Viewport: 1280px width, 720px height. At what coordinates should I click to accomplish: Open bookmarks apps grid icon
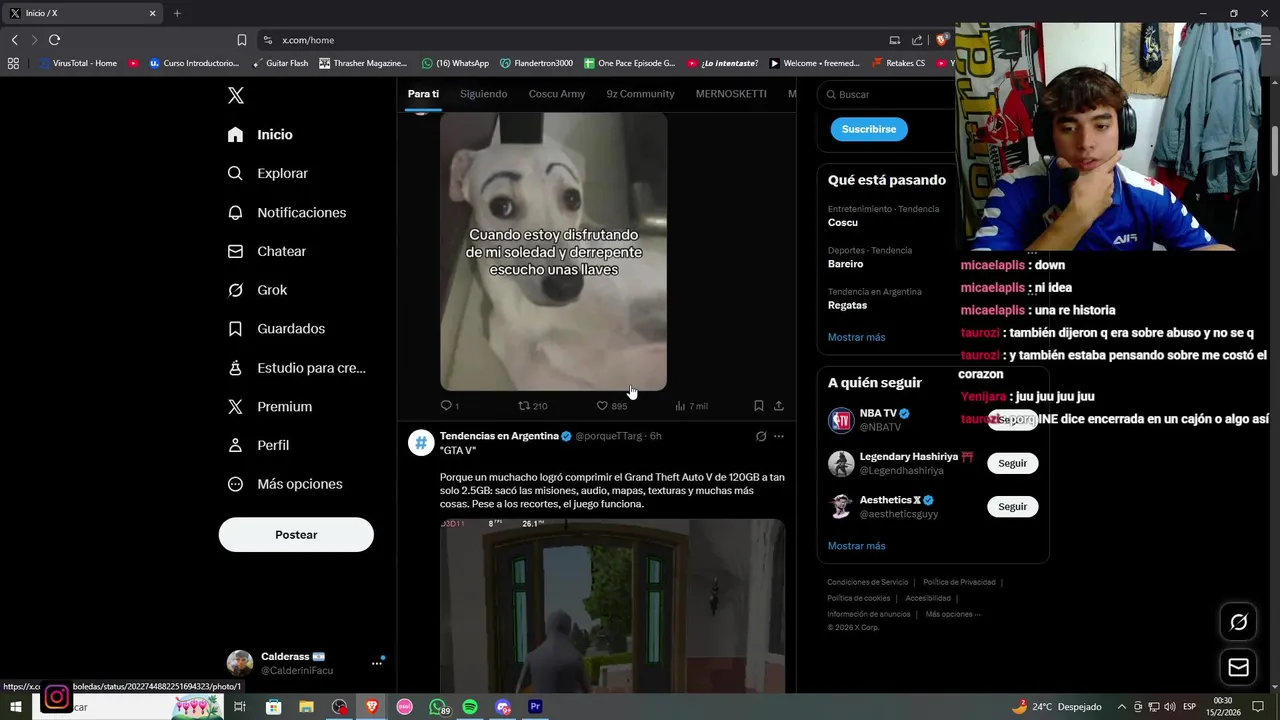click(x=13, y=63)
